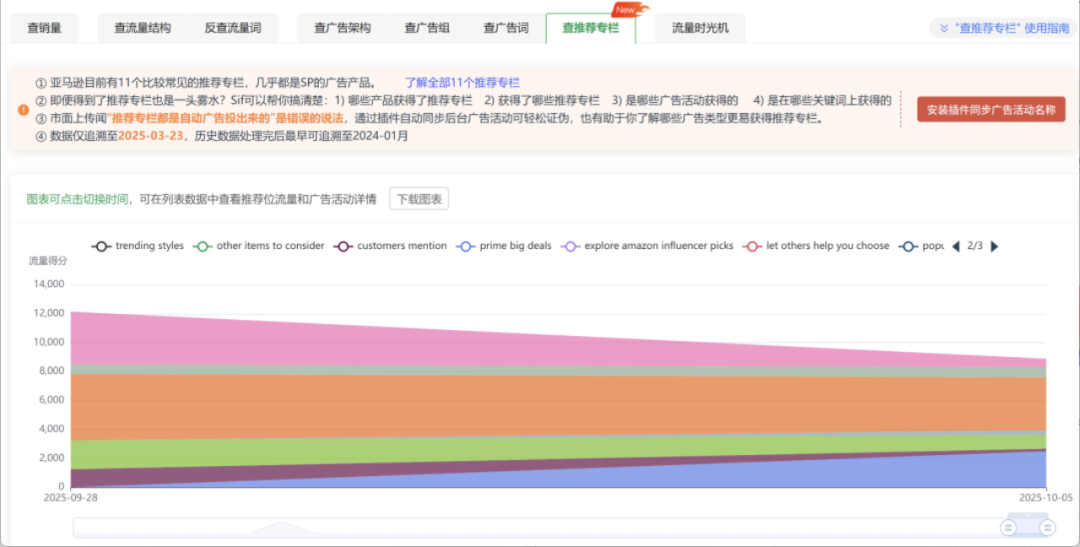This screenshot has height=547, width=1080.
Task: Switch to 查流量结构 tab
Action: tap(143, 28)
